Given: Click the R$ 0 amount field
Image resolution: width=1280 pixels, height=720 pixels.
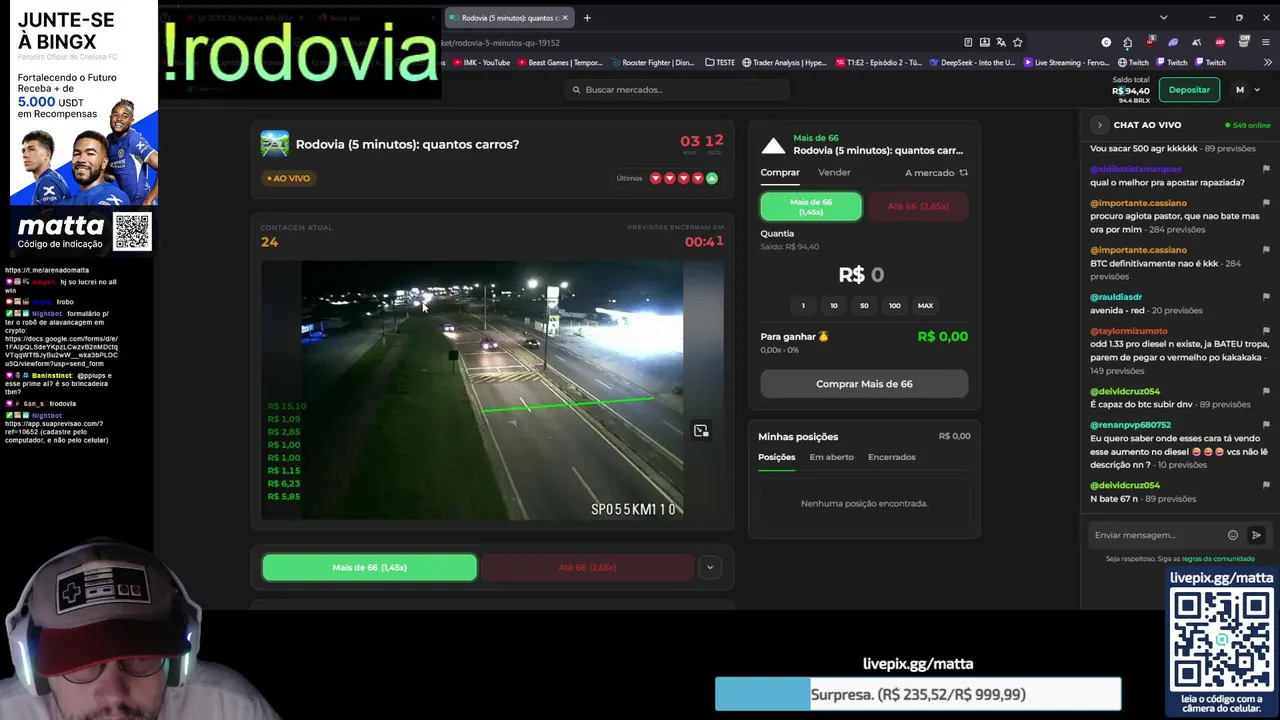Looking at the screenshot, I should (861, 274).
